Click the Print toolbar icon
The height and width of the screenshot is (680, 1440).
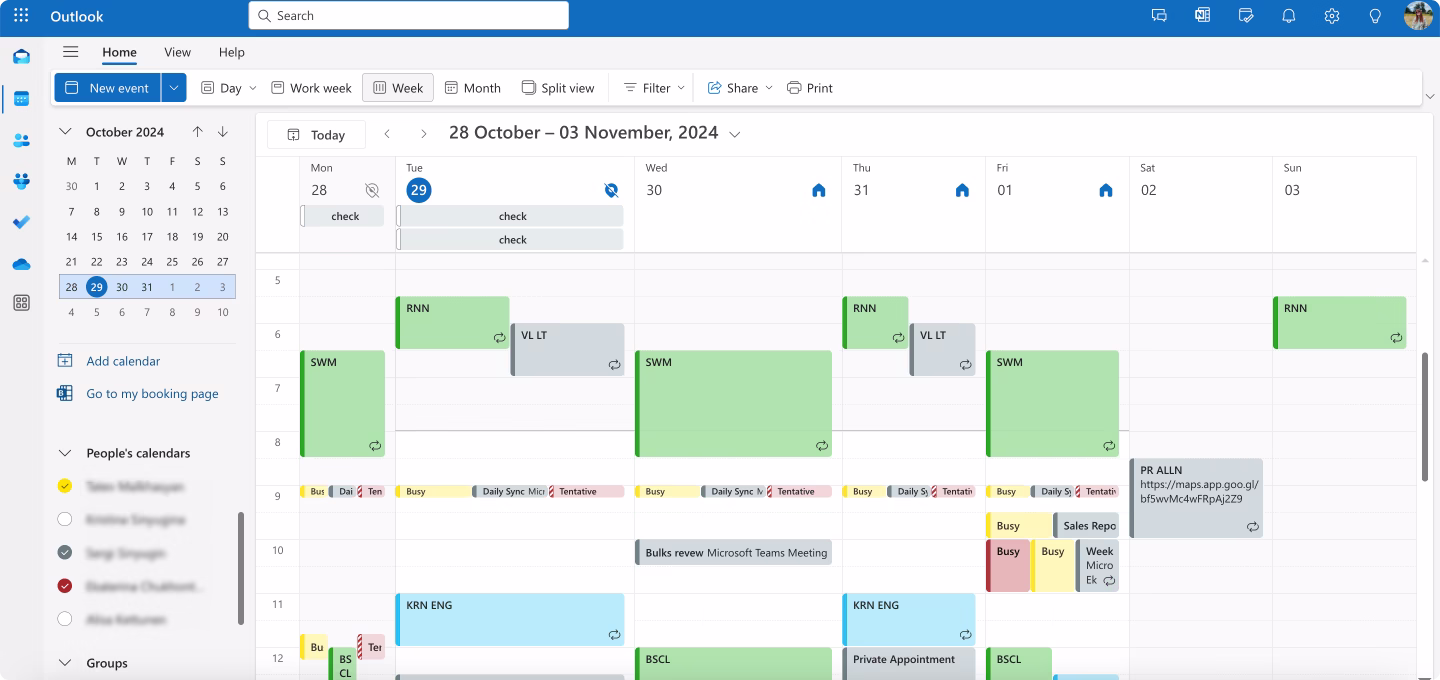809,88
